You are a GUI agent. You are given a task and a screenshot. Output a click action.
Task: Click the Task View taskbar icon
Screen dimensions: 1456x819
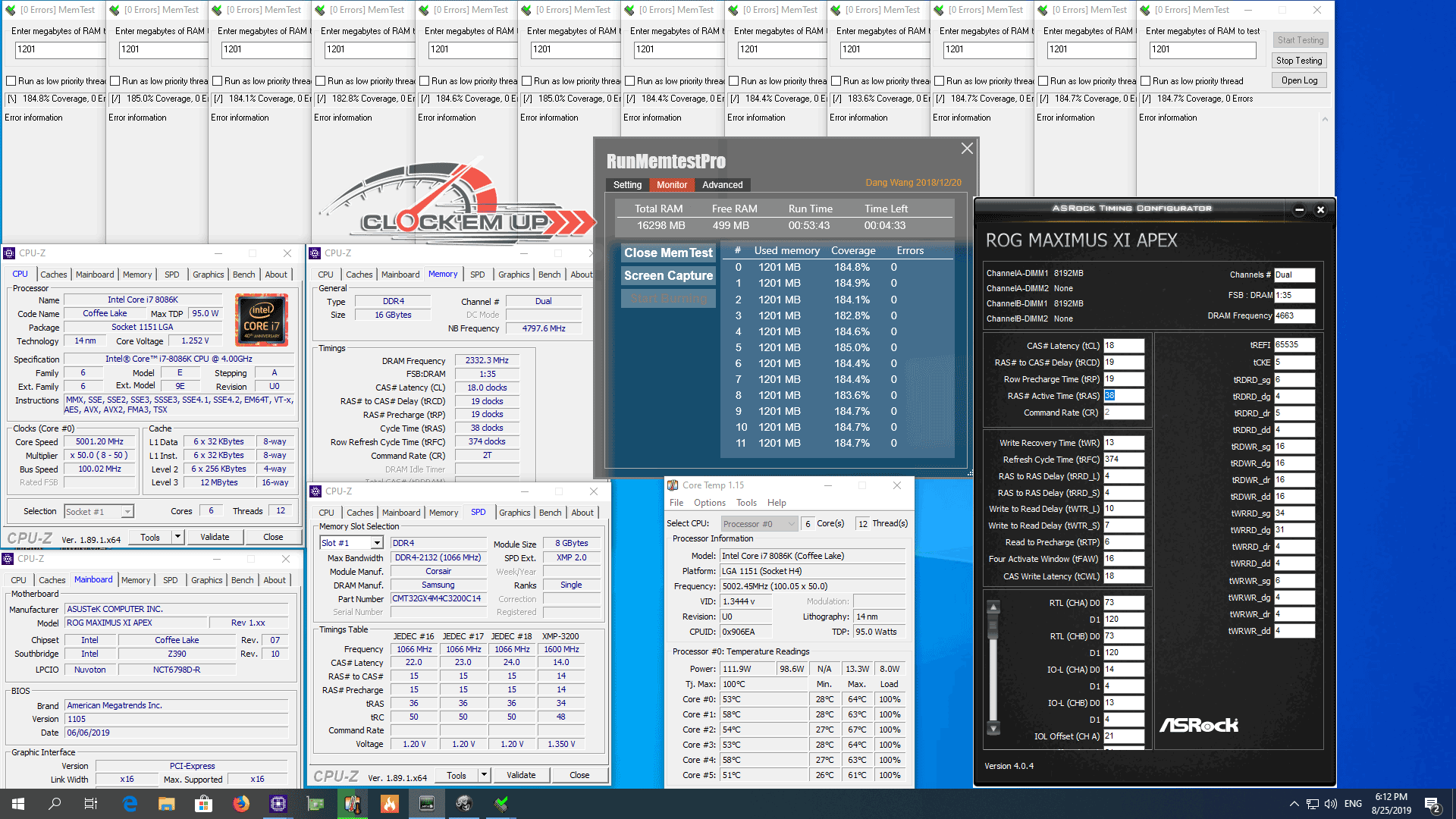point(91,804)
